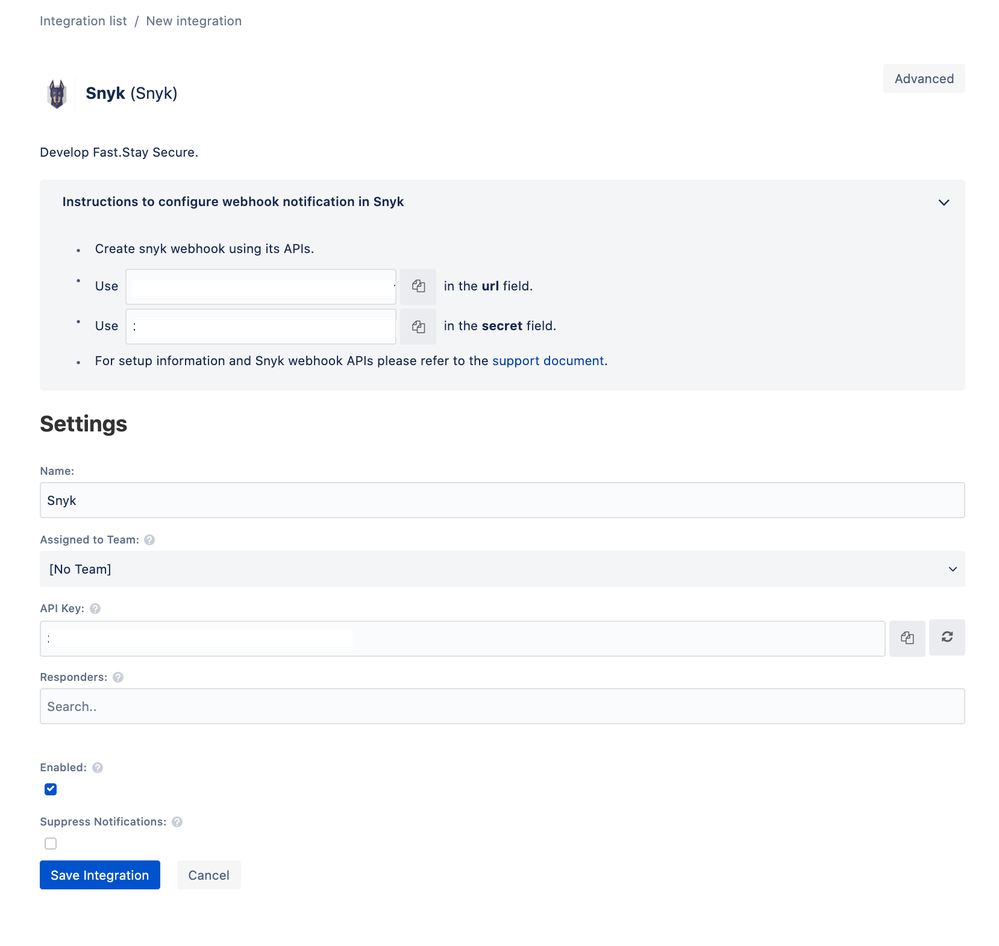This screenshot has width=999, height=946.
Task: Show help for API Key
Action: tap(95, 608)
